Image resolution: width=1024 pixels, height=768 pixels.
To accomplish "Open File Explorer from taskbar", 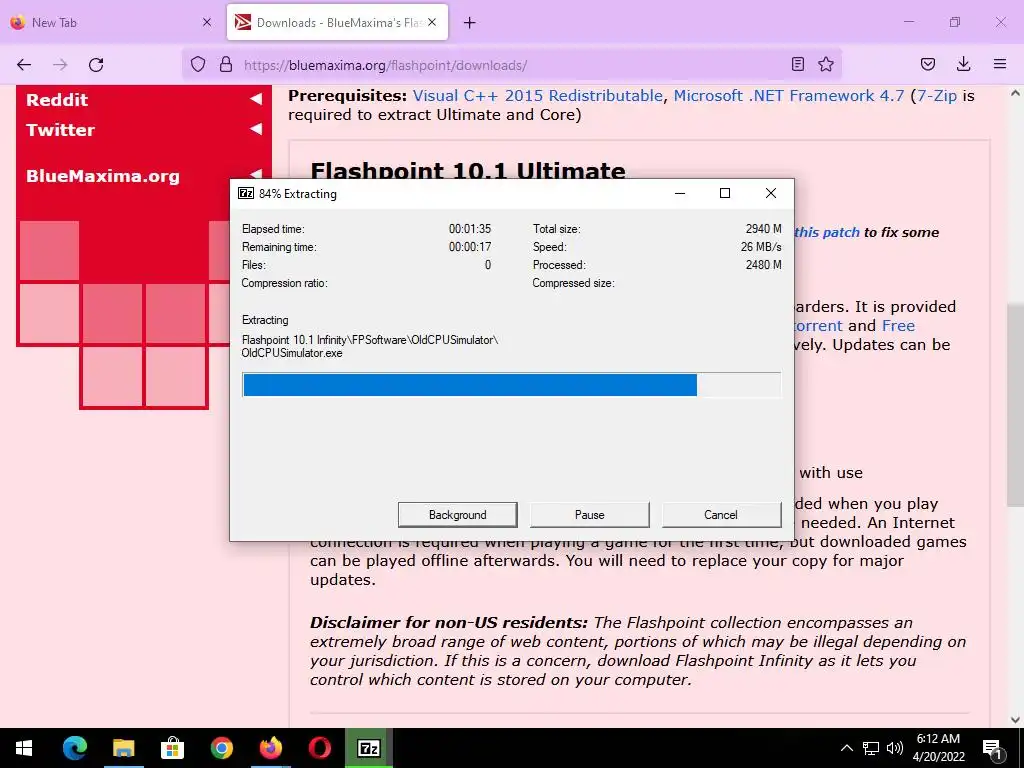I will (123, 748).
